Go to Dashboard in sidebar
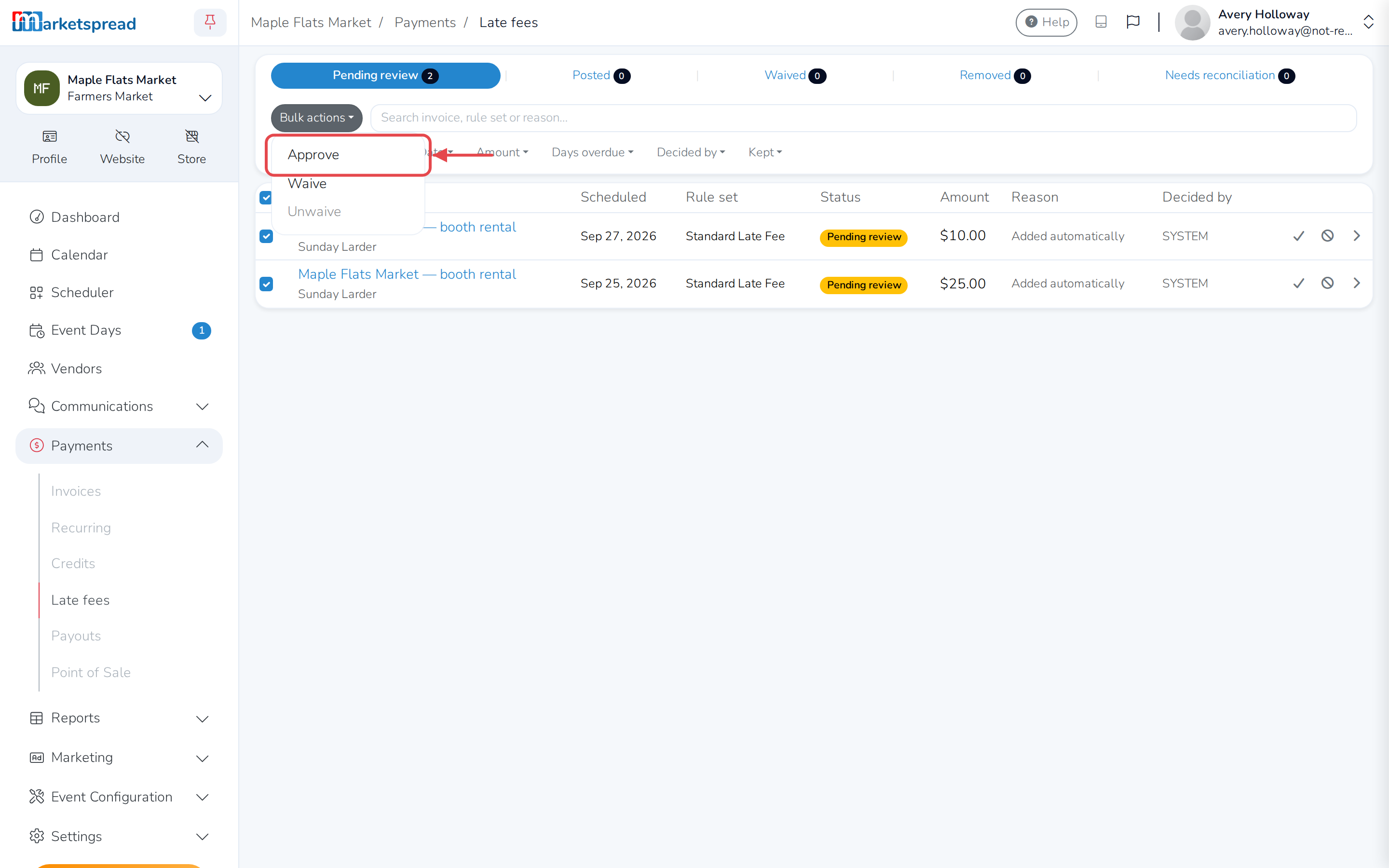 (x=119, y=217)
